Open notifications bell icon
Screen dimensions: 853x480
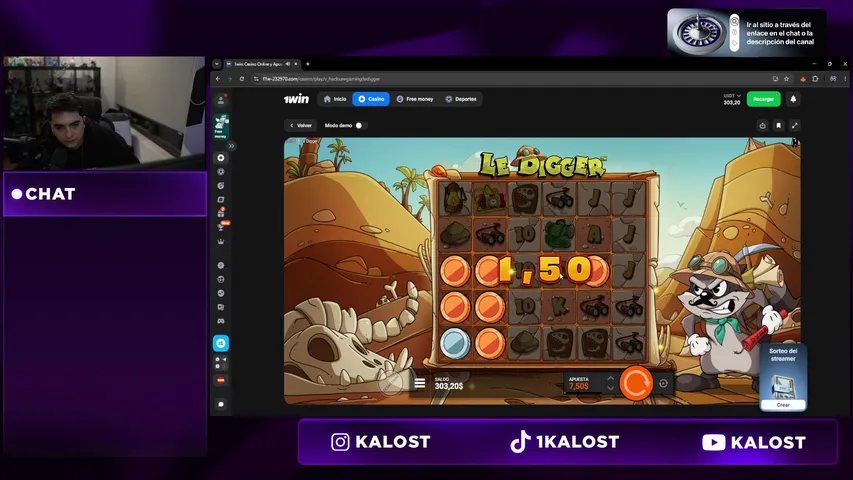pyautogui.click(x=793, y=99)
